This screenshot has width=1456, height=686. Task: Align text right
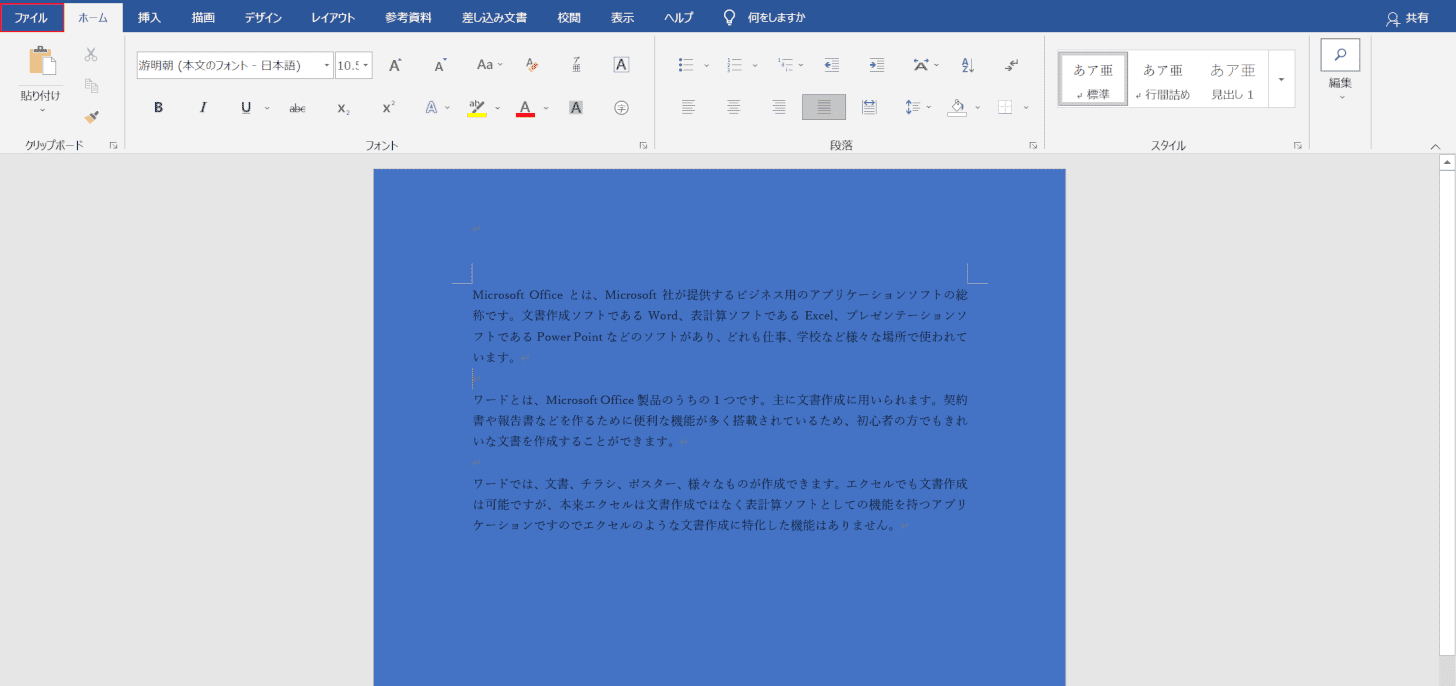click(x=778, y=107)
